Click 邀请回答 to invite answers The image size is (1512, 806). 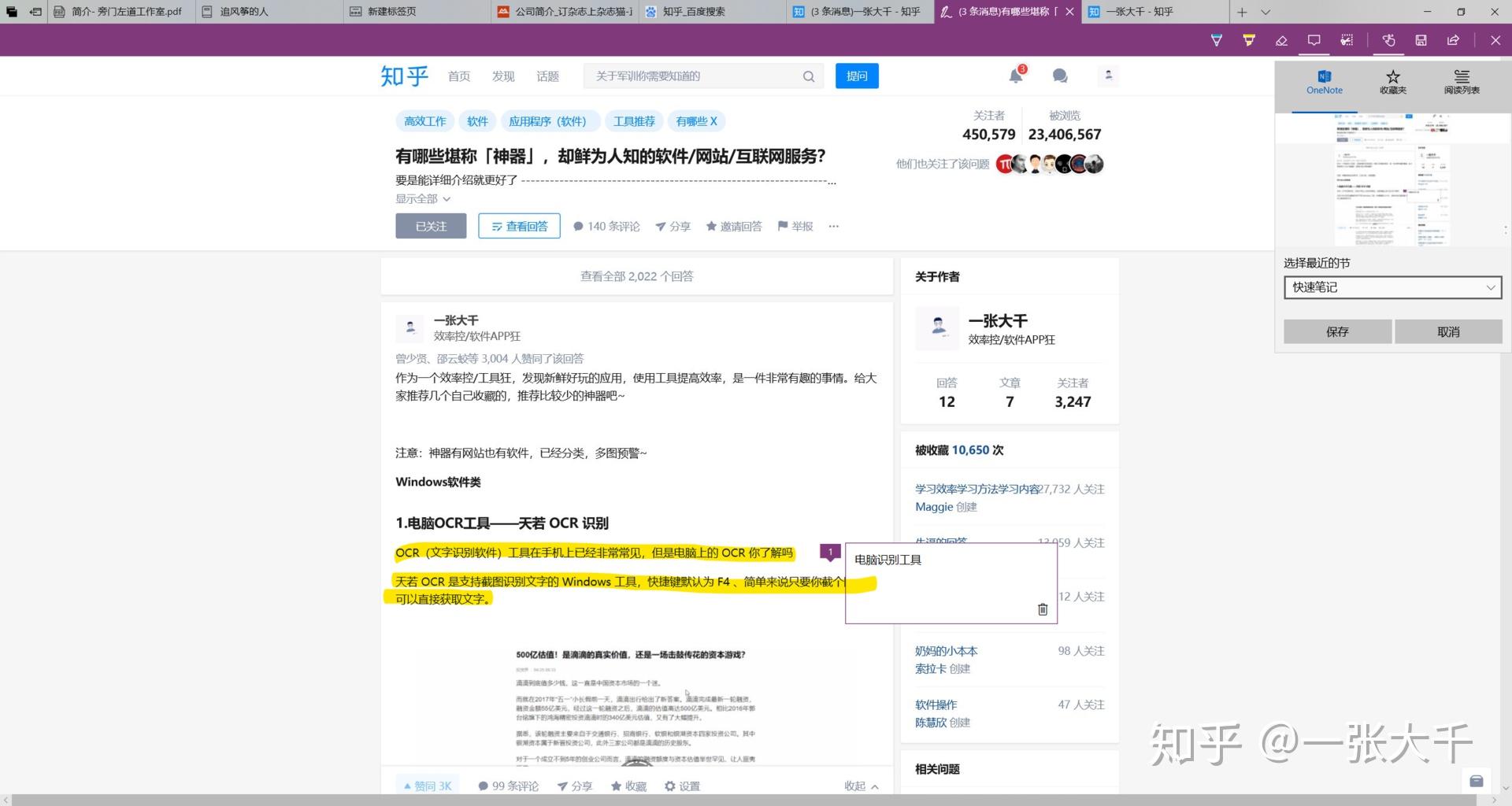pyautogui.click(x=734, y=227)
